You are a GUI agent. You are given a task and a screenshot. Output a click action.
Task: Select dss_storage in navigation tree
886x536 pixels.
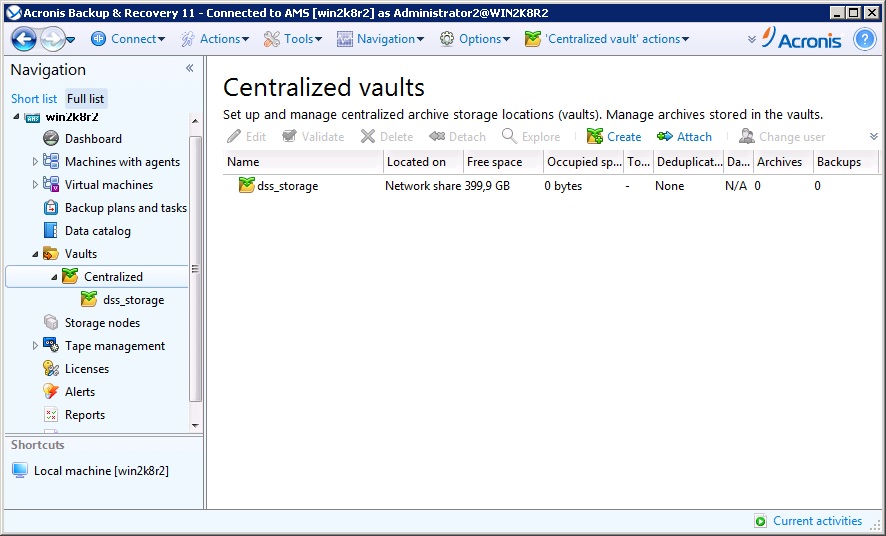pyautogui.click(x=134, y=300)
